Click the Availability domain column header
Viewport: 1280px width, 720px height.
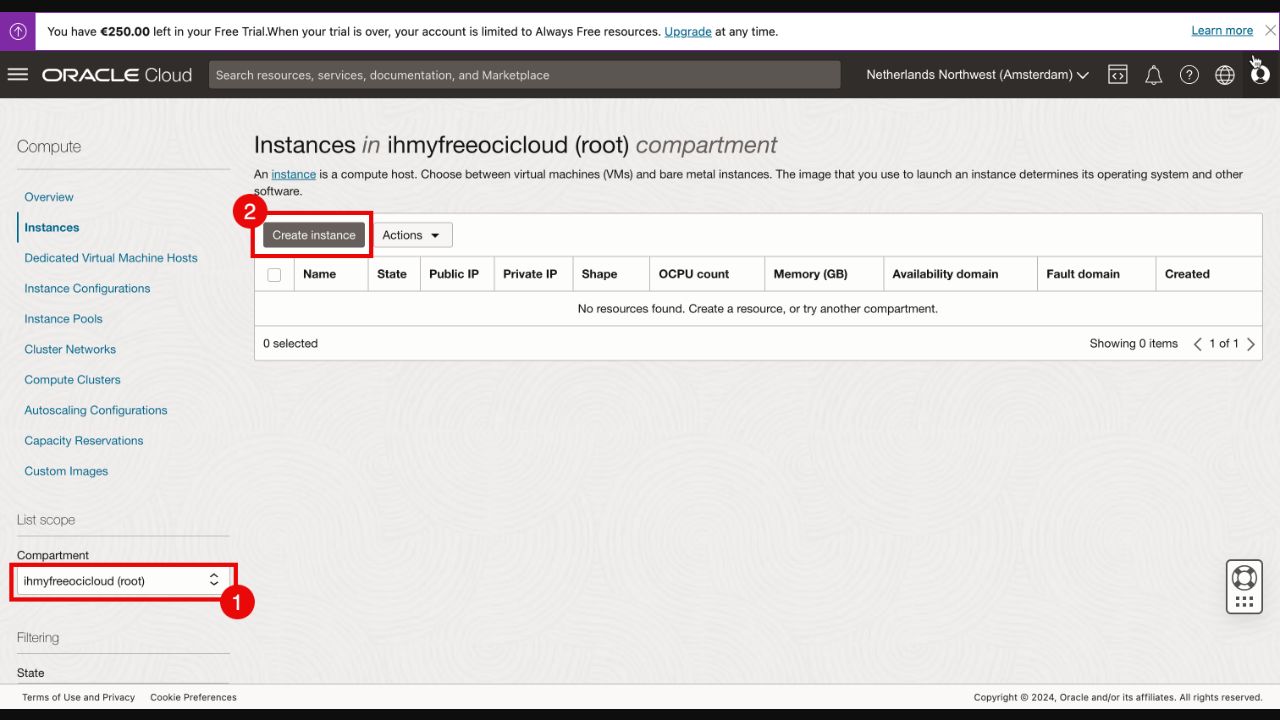pos(945,274)
